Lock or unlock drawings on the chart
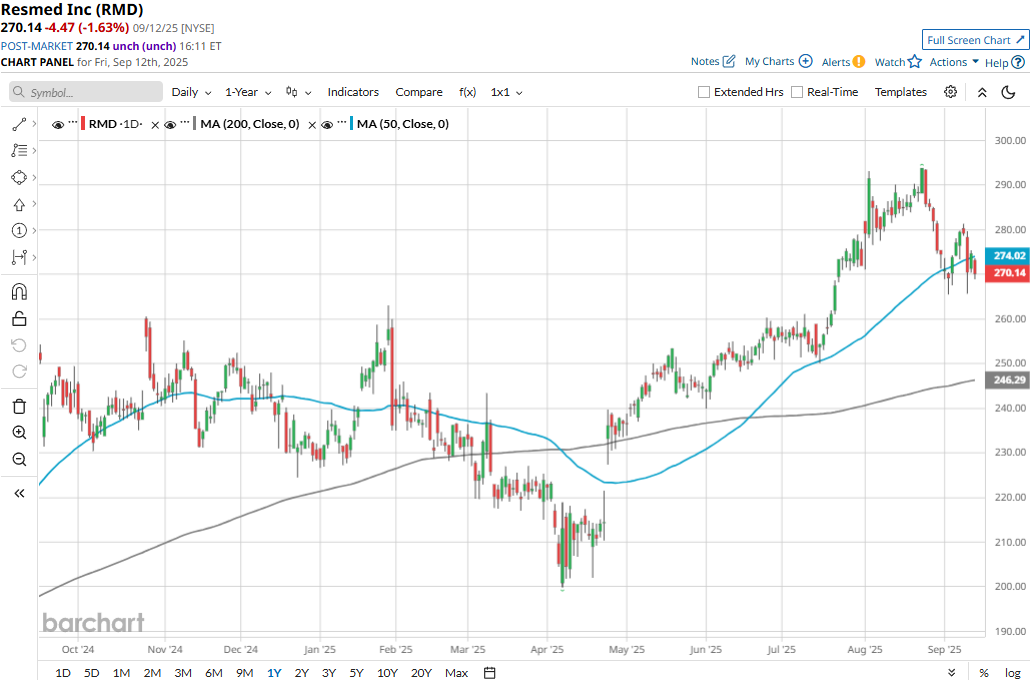1031x680 pixels. (19, 319)
